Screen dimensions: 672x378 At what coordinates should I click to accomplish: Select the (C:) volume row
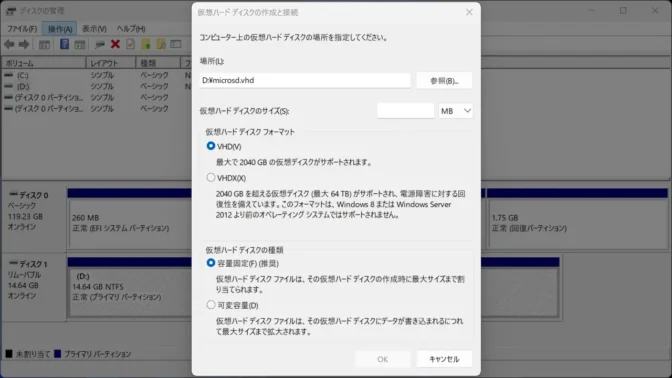coord(96,75)
